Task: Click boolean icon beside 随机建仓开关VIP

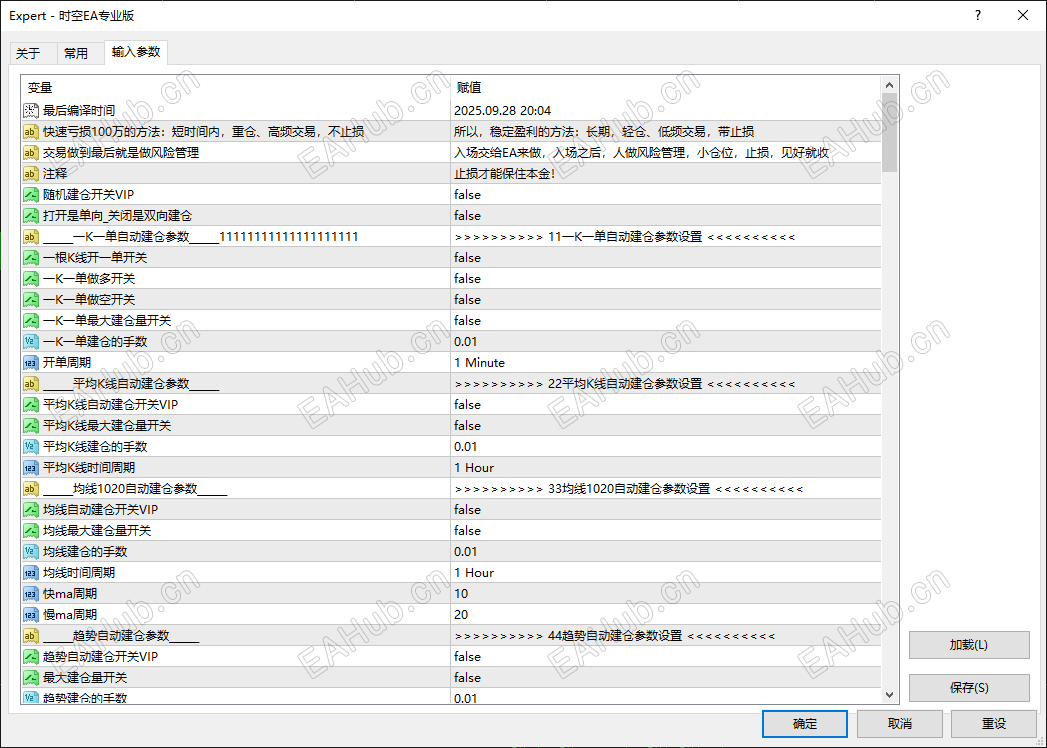Action: tap(31, 195)
